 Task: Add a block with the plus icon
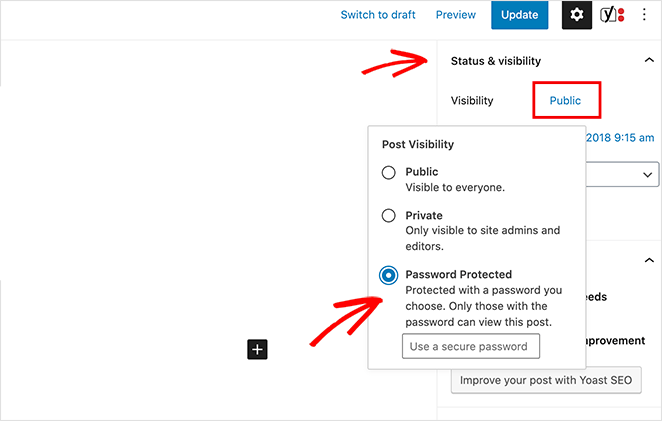pyautogui.click(x=257, y=349)
